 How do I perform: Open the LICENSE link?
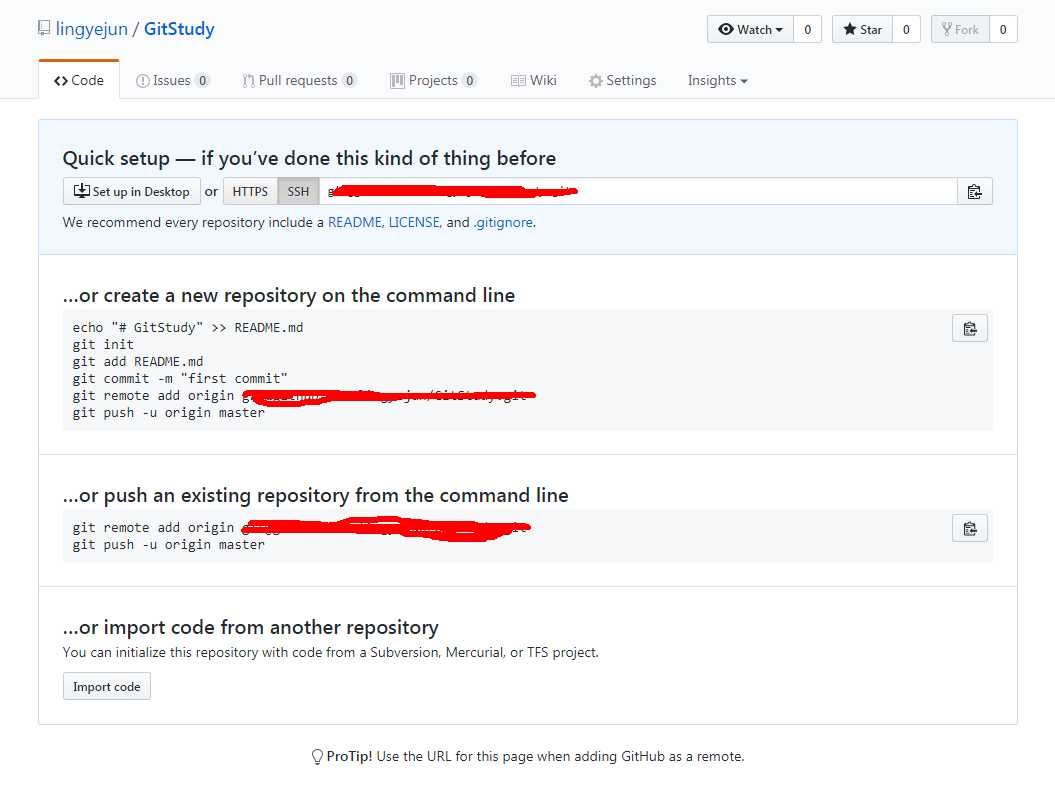tap(415, 223)
